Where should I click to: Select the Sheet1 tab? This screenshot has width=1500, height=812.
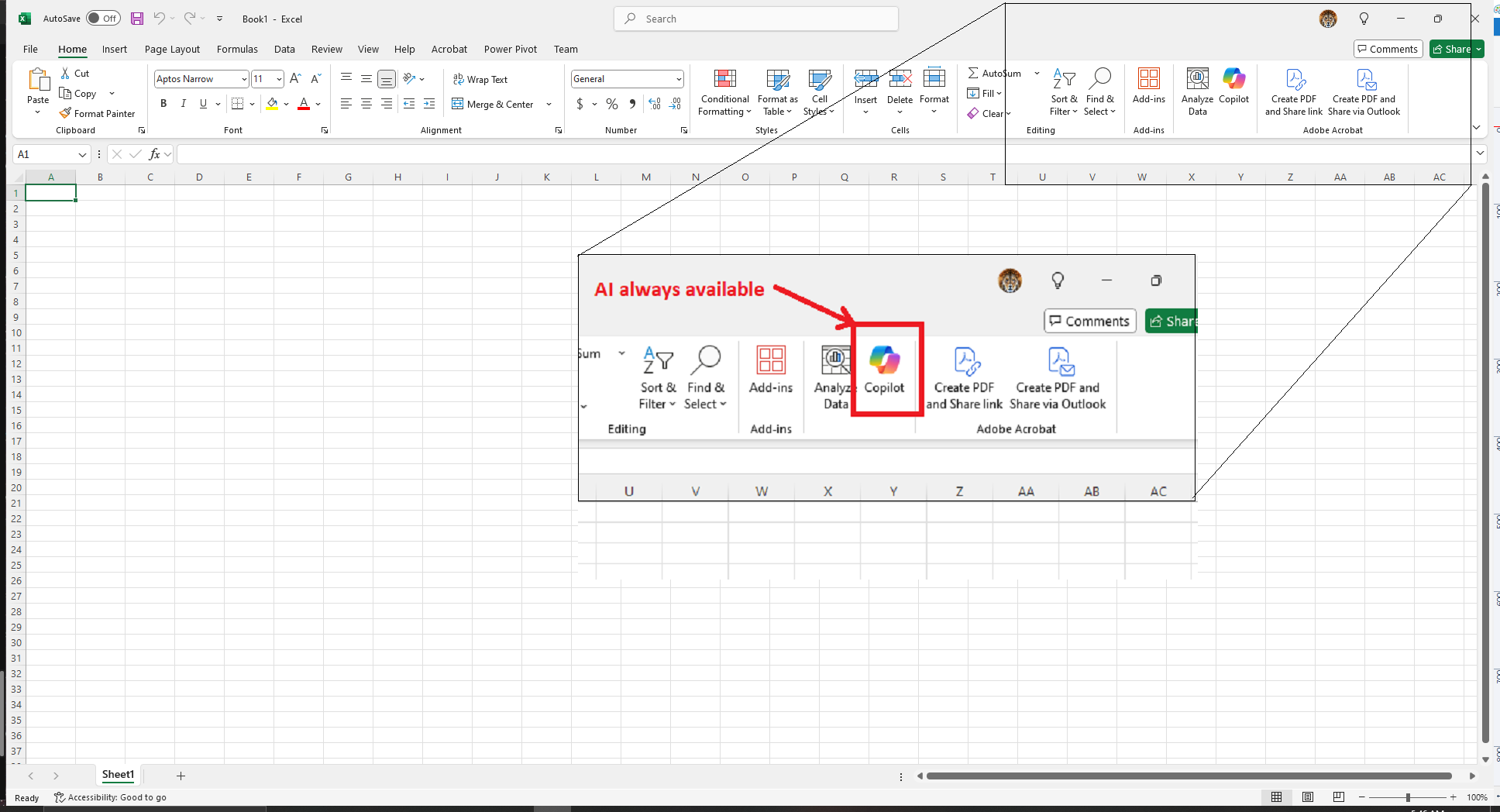(x=118, y=775)
